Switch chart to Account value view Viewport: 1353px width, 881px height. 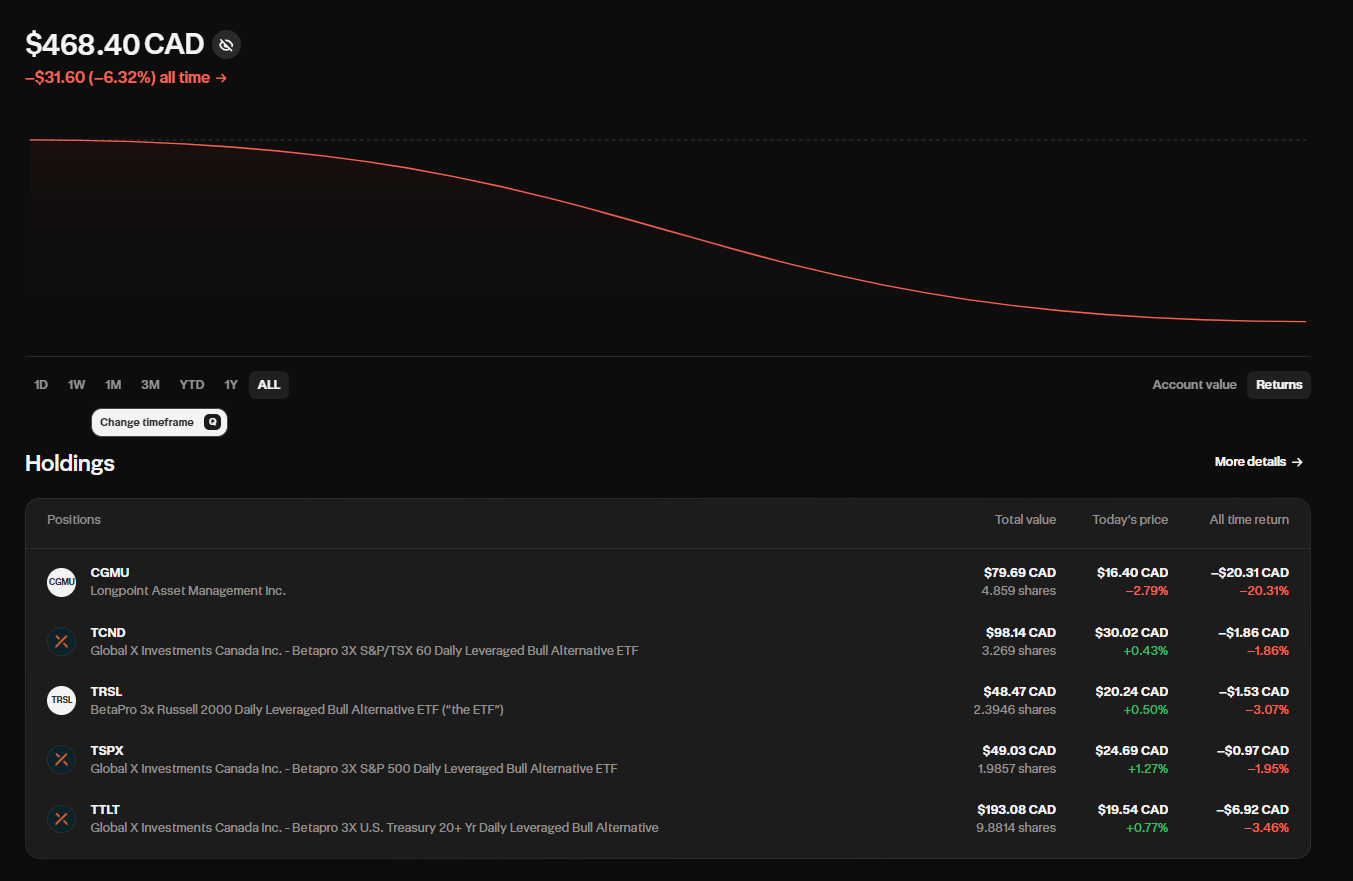click(x=1194, y=385)
